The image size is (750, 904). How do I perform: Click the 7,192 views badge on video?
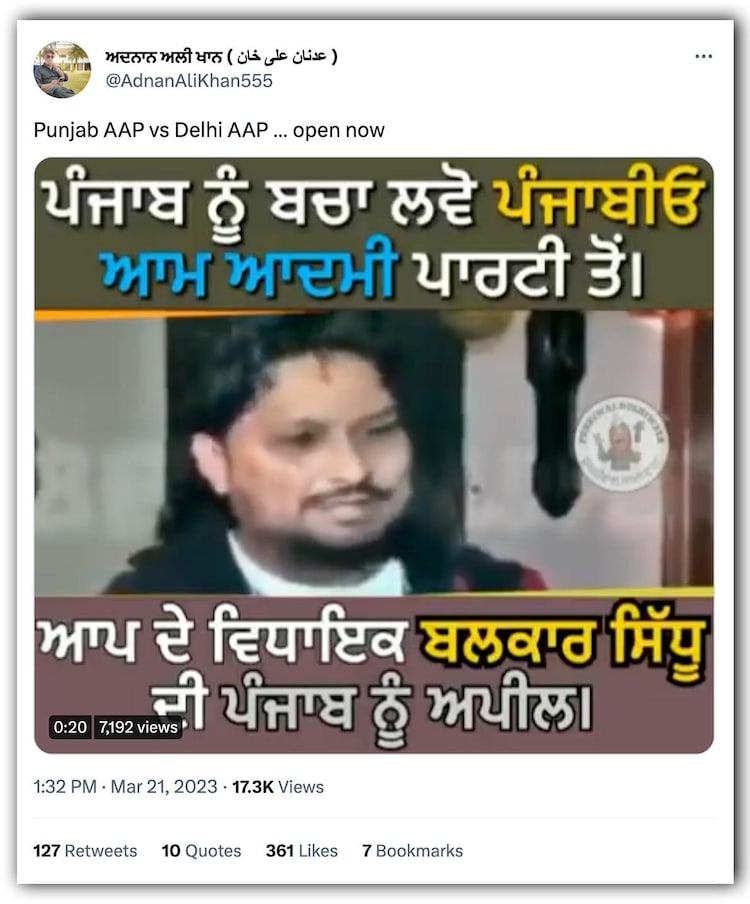[x=137, y=727]
